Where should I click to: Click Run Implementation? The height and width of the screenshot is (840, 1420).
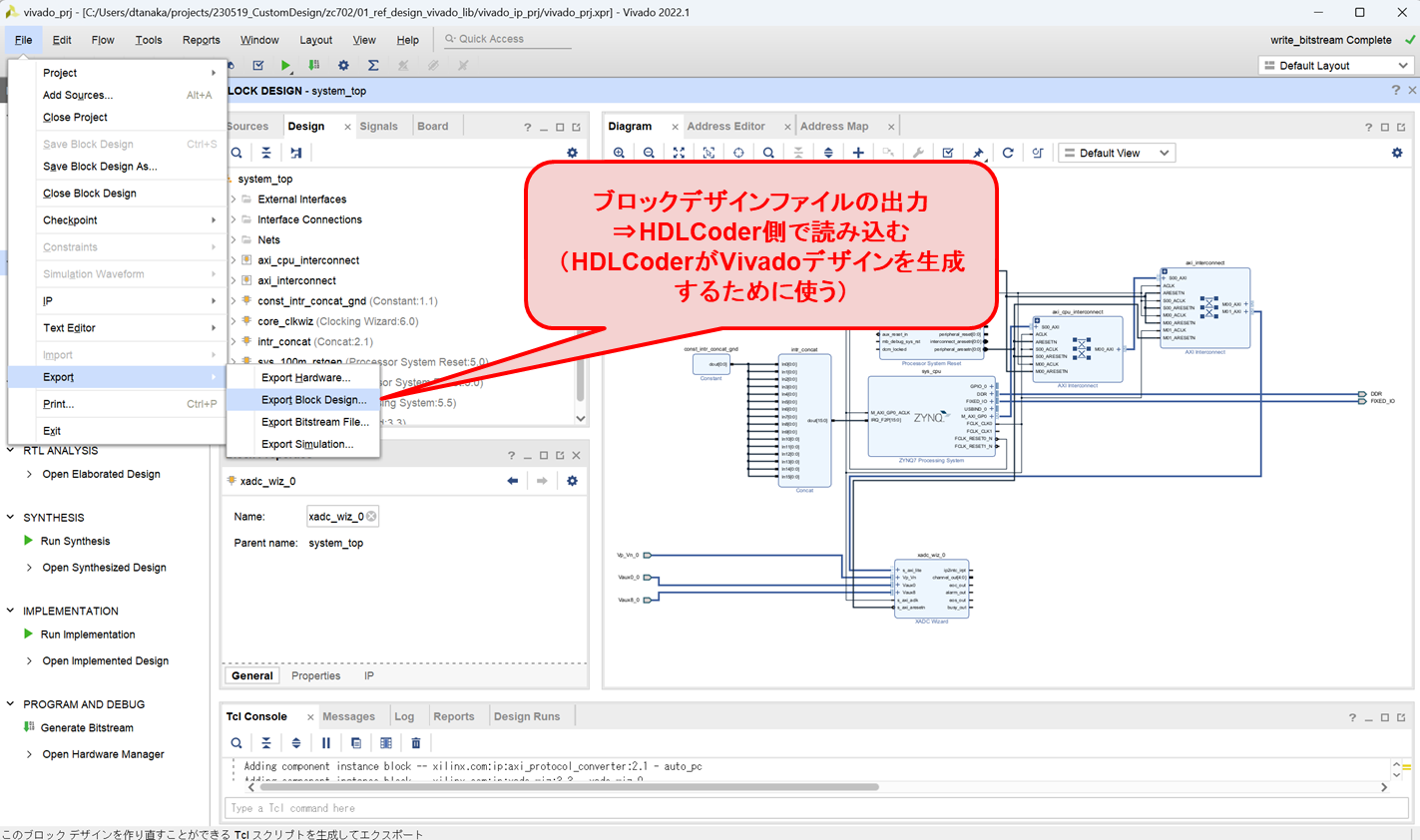coord(88,634)
